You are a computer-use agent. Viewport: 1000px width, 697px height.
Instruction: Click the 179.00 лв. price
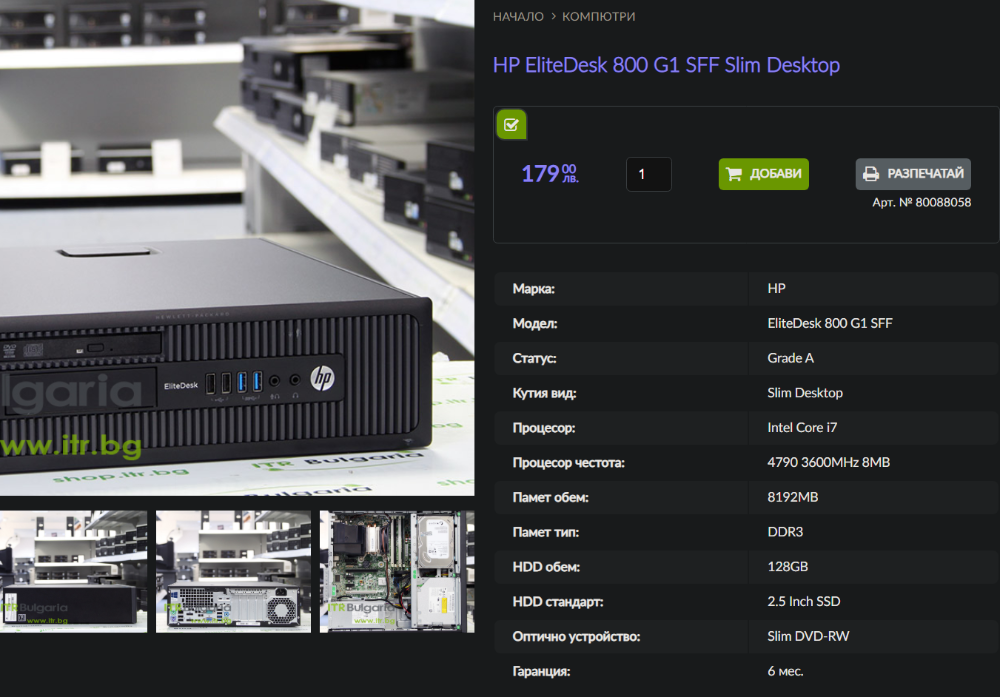[550, 173]
